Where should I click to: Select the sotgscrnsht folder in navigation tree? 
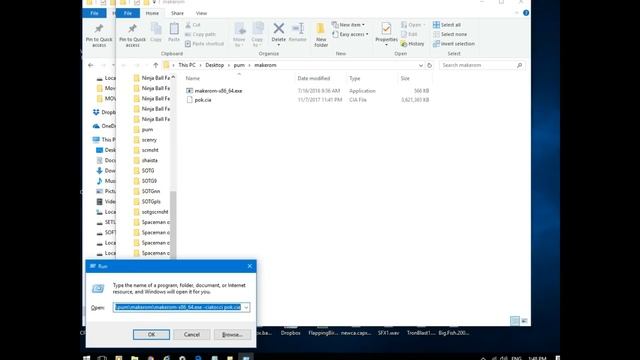click(155, 212)
